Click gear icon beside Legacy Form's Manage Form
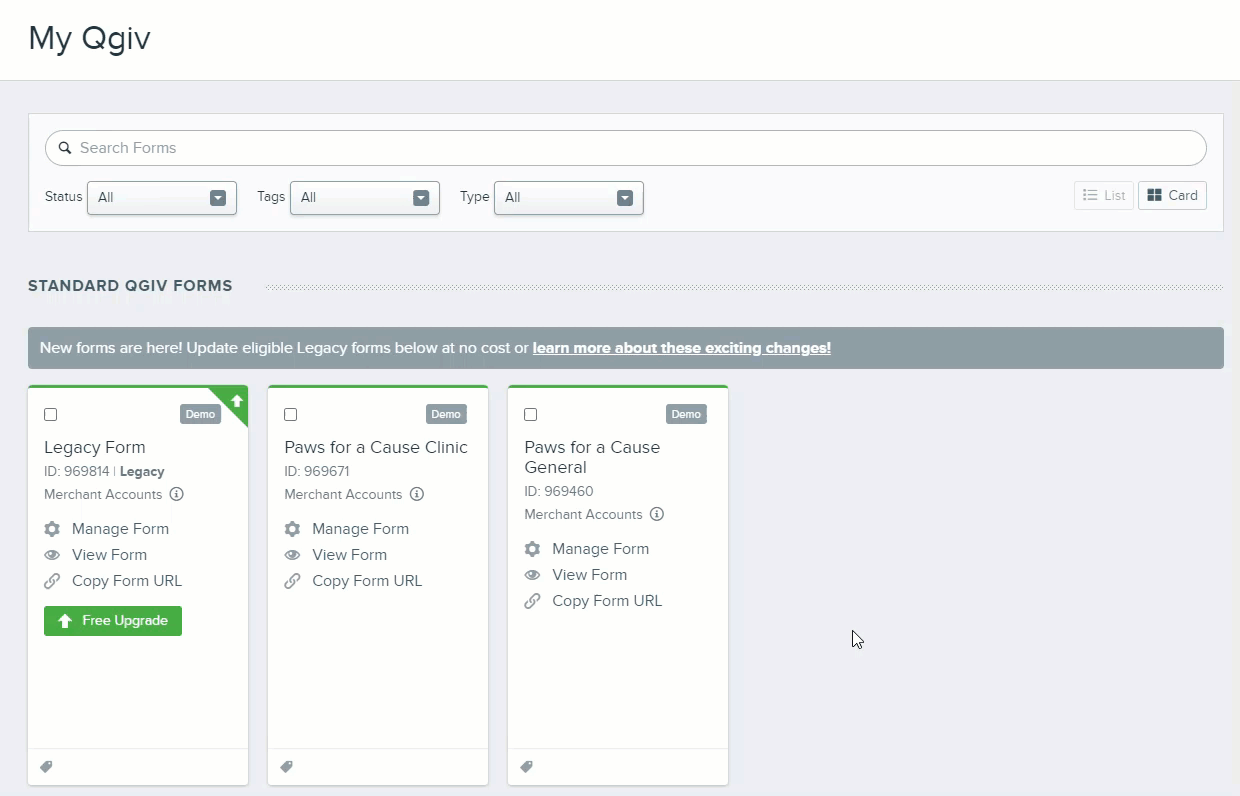This screenshot has width=1240, height=796. coord(52,529)
